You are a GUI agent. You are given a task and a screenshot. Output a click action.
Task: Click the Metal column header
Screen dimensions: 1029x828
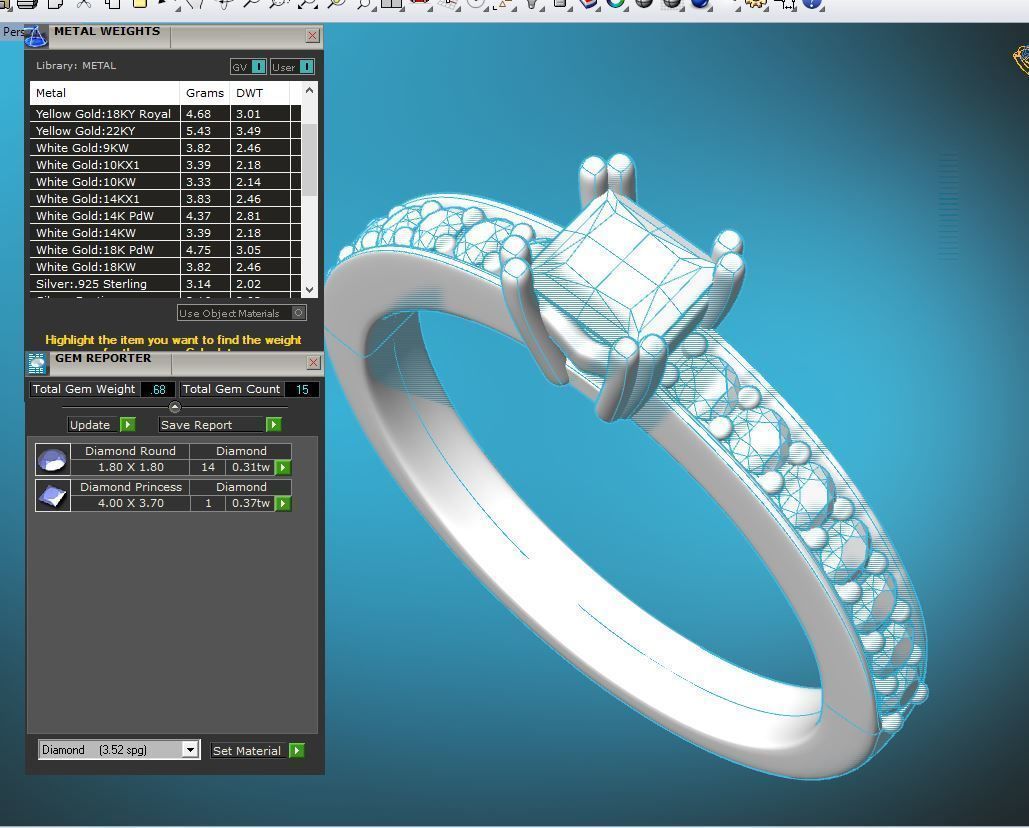(105, 93)
